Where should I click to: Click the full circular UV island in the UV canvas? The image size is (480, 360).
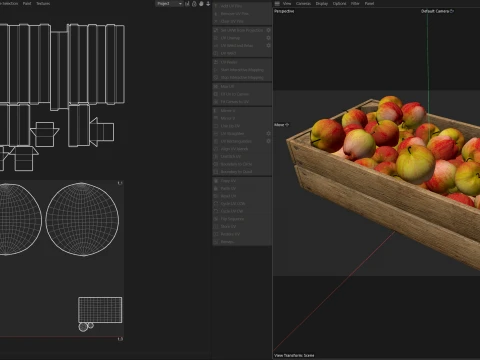coord(82,219)
